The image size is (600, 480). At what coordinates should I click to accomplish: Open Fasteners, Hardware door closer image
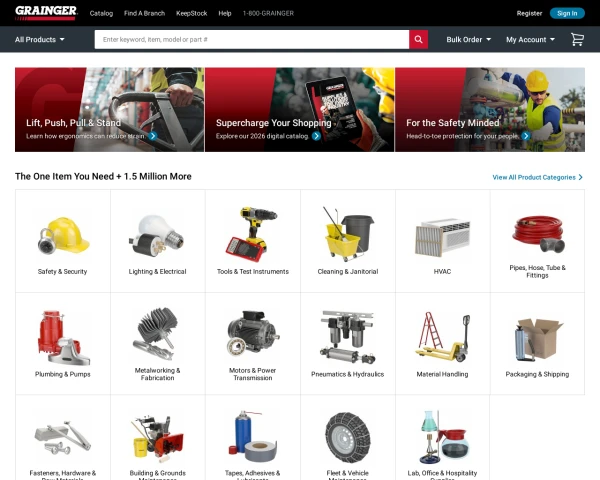coord(63,438)
